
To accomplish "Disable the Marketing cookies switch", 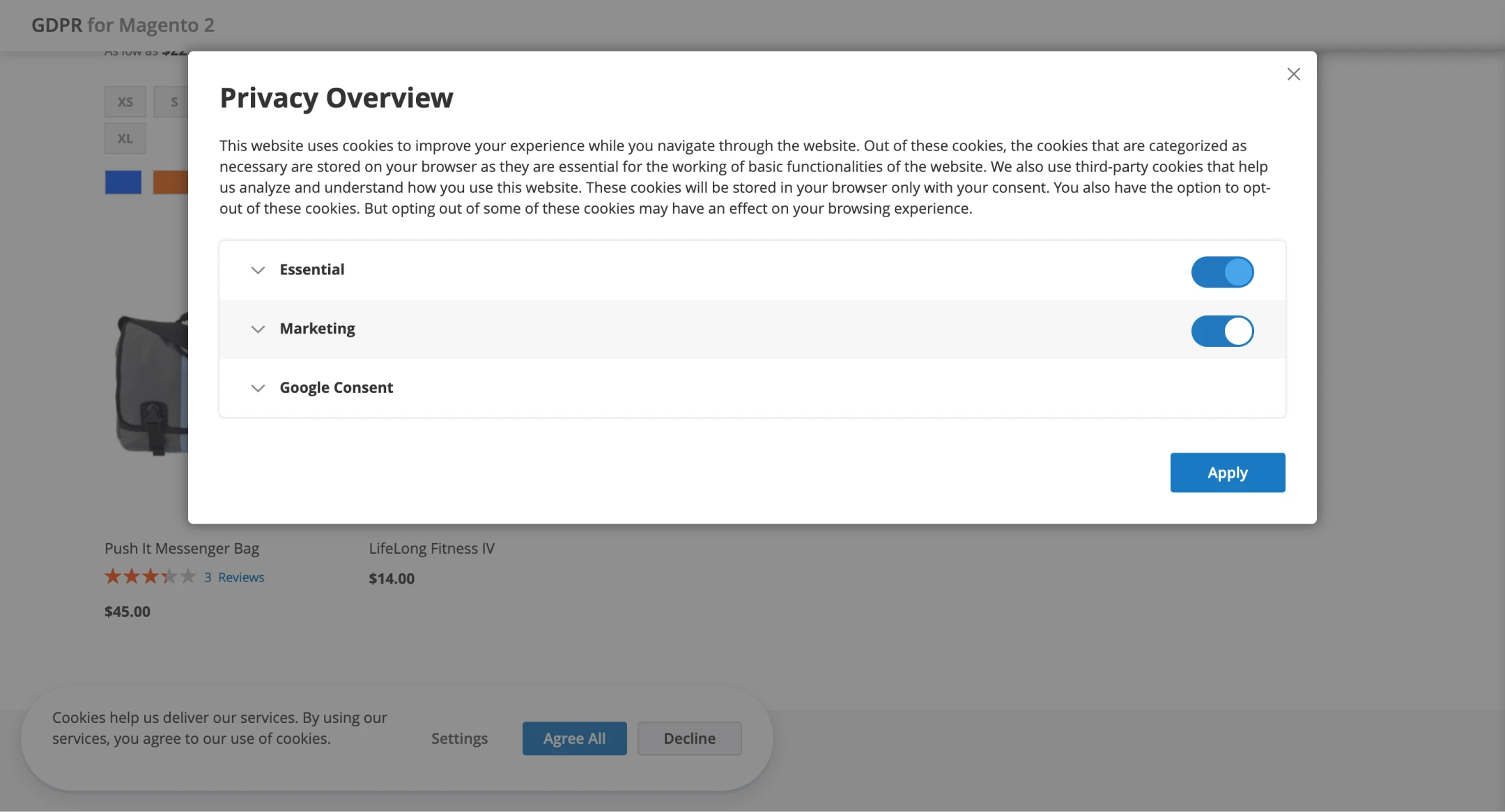I will click(x=1222, y=331).
